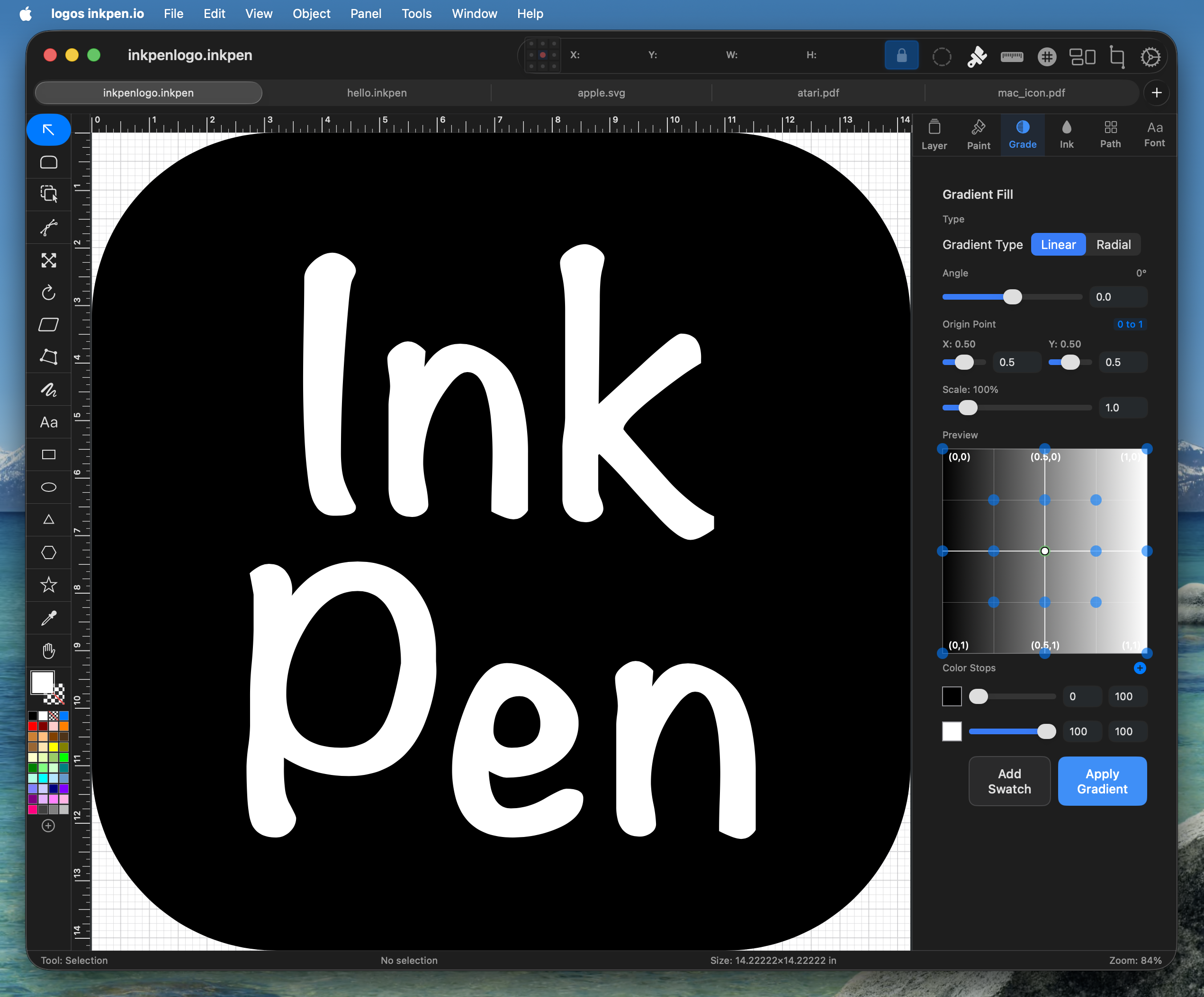The height and width of the screenshot is (997, 1204).
Task: Open a new document tab with plus
Action: [x=1157, y=93]
